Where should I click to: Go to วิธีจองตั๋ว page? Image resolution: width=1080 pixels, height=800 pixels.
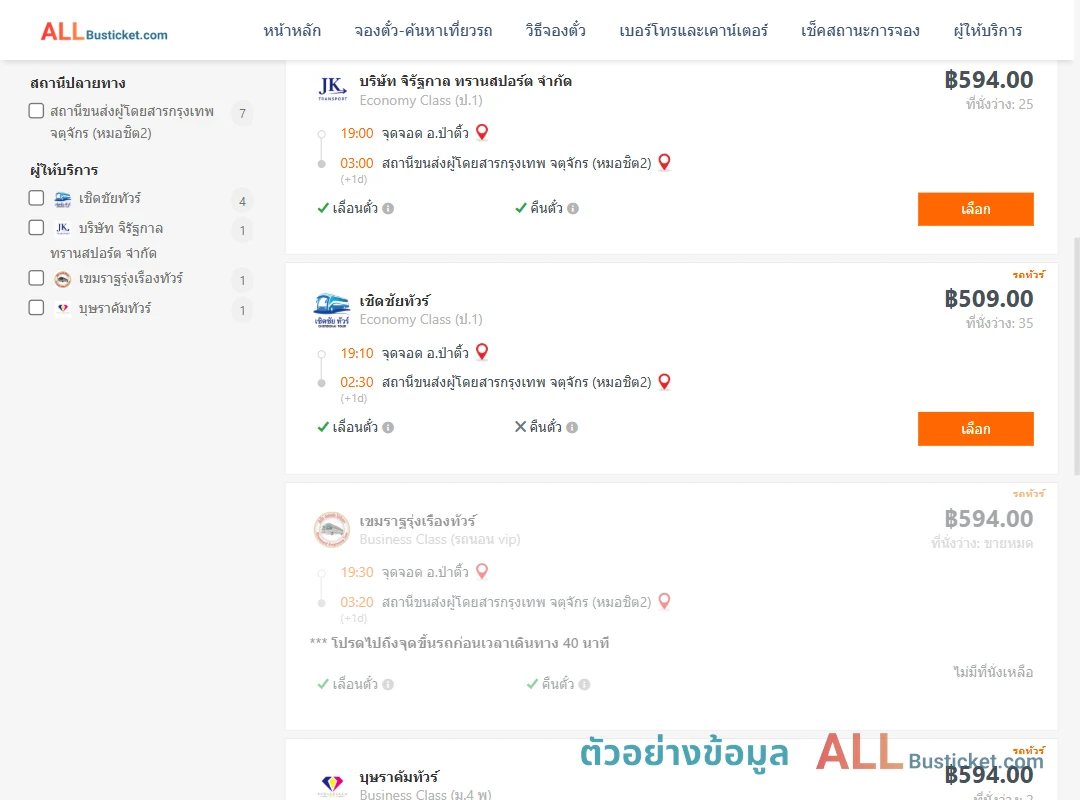tap(555, 30)
